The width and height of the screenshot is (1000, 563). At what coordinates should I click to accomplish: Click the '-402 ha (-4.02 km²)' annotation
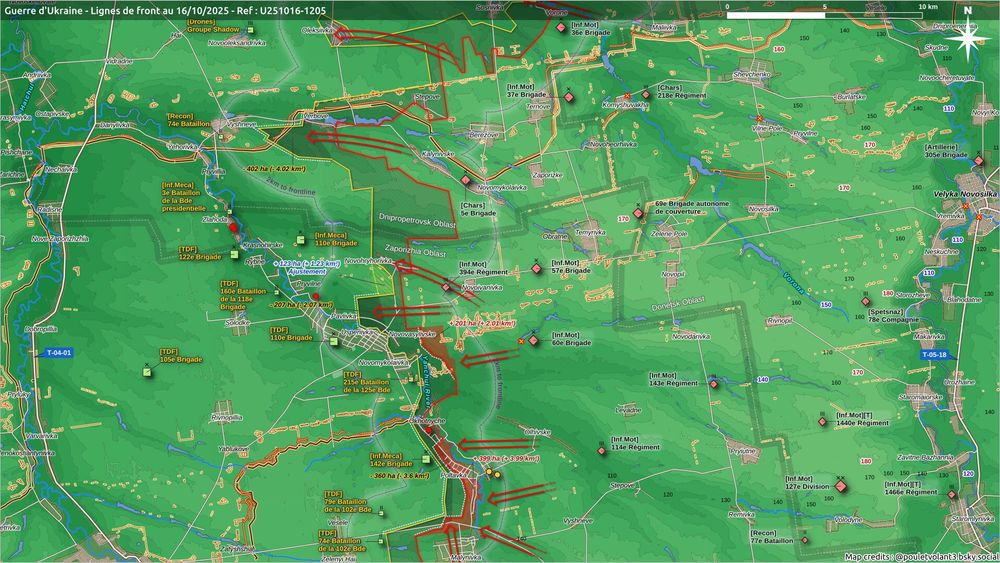pyautogui.click(x=276, y=169)
